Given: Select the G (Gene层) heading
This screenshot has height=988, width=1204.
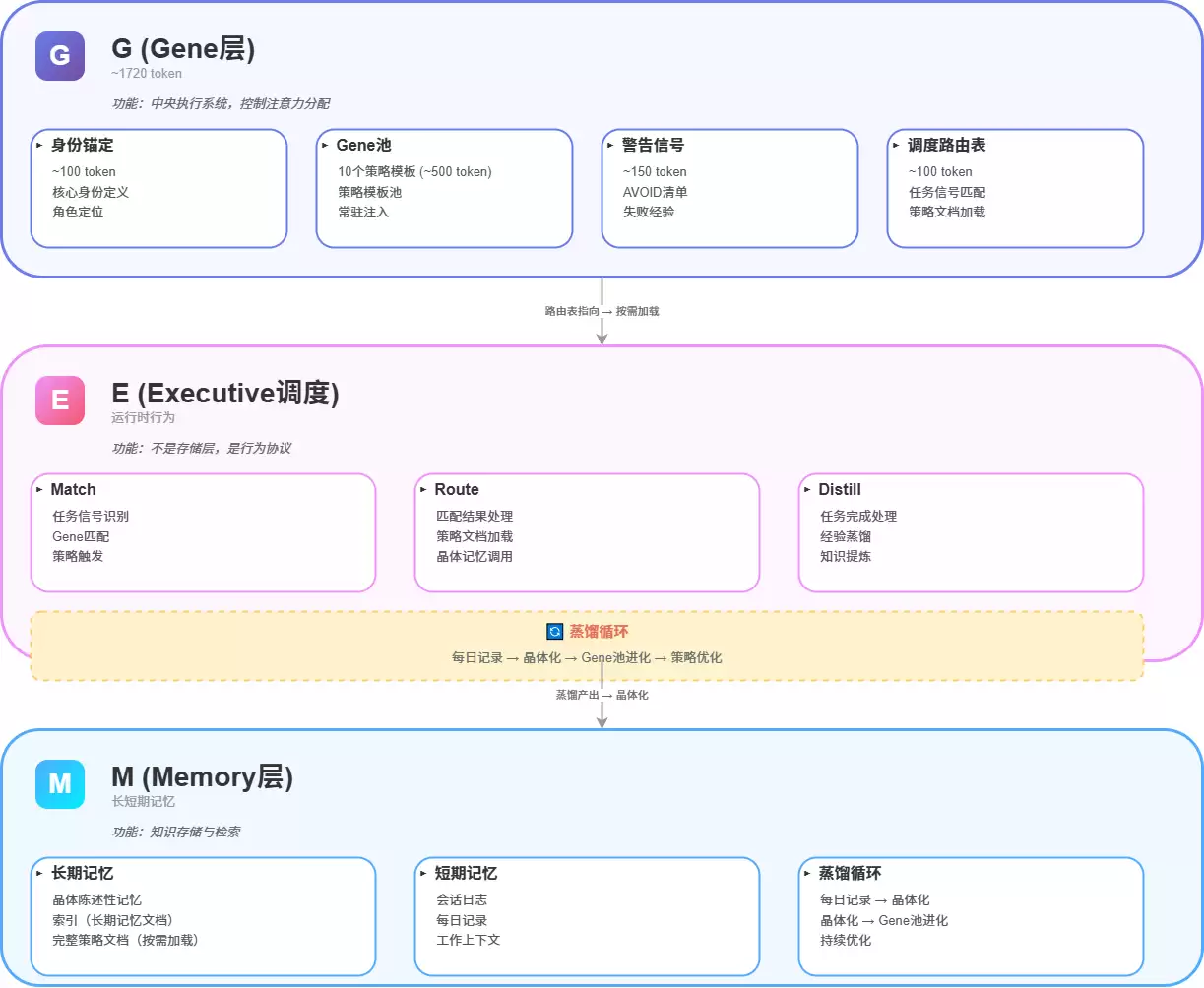Looking at the screenshot, I should click(183, 48).
